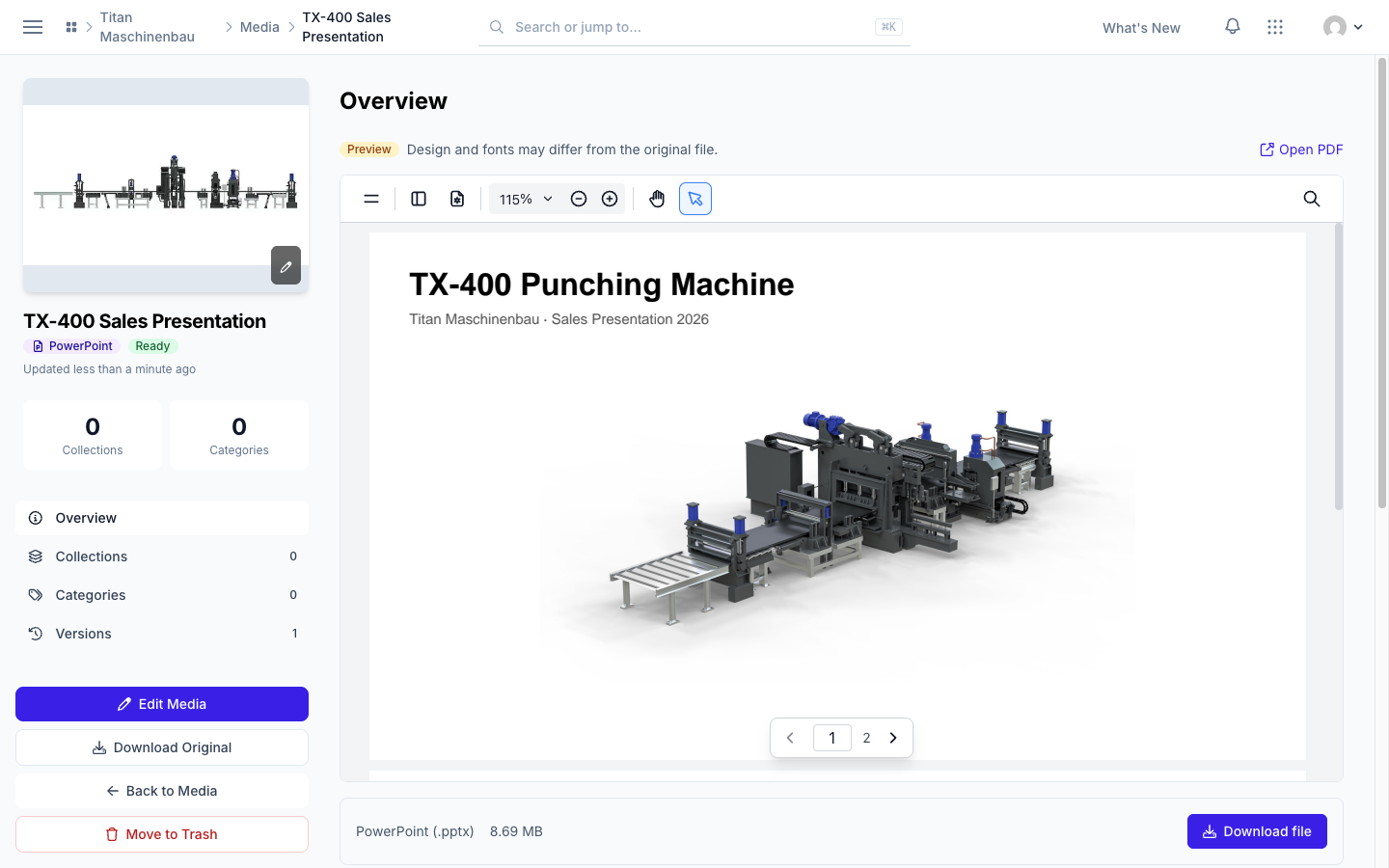Zoom out with the minus icon
Screen dimensions: 1389x868
point(579,199)
